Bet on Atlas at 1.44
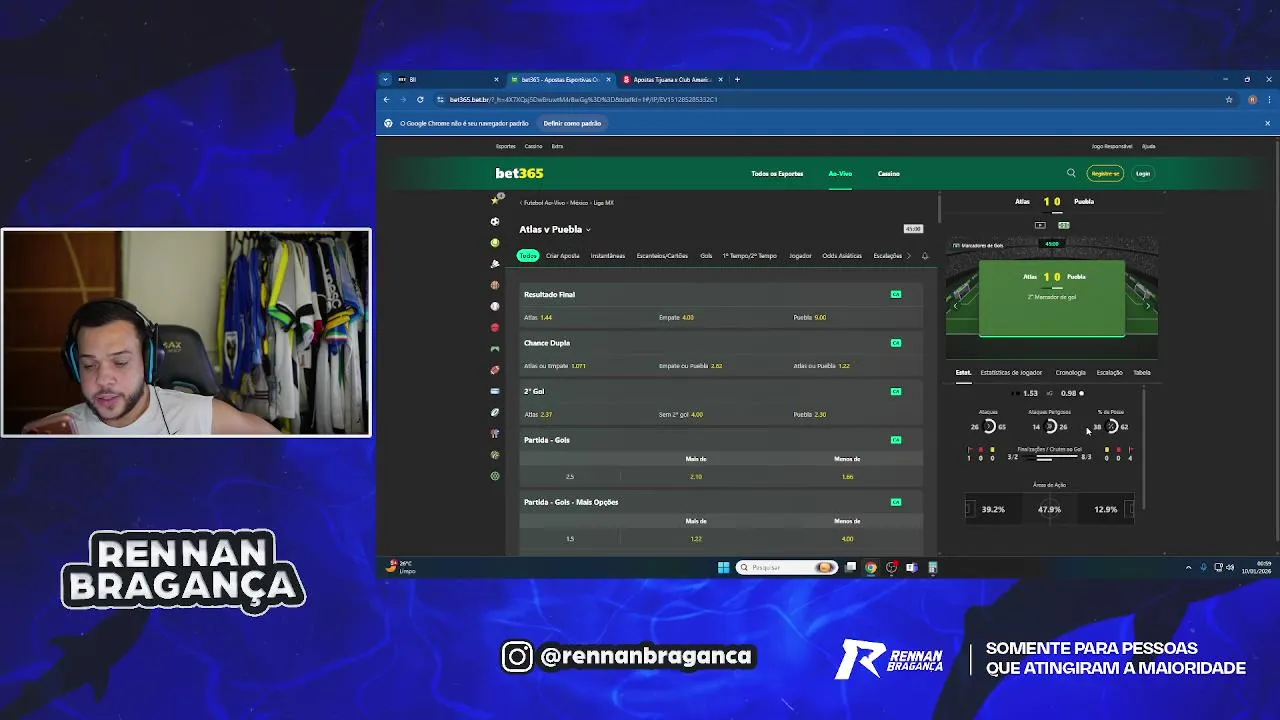This screenshot has width=1280, height=720. point(586,317)
